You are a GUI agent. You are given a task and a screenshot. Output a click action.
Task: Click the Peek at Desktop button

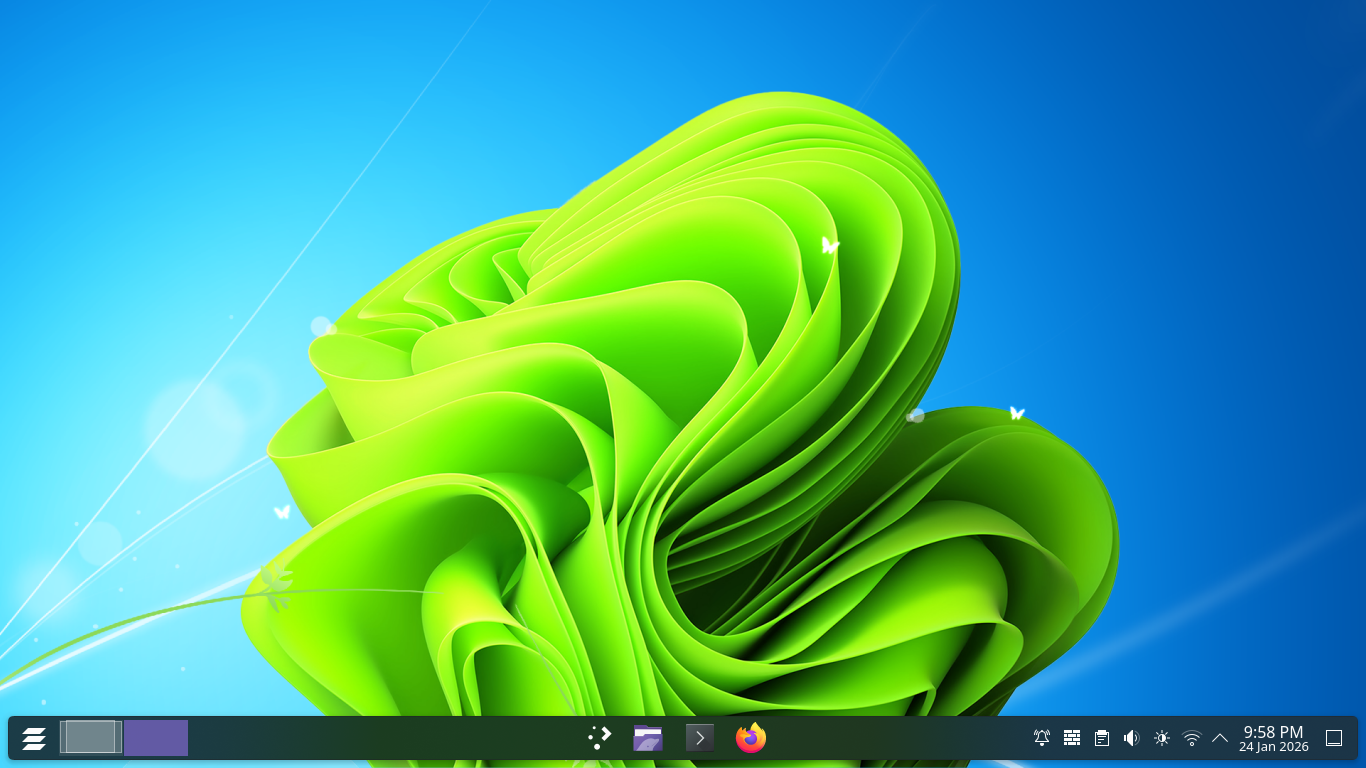[1334, 738]
